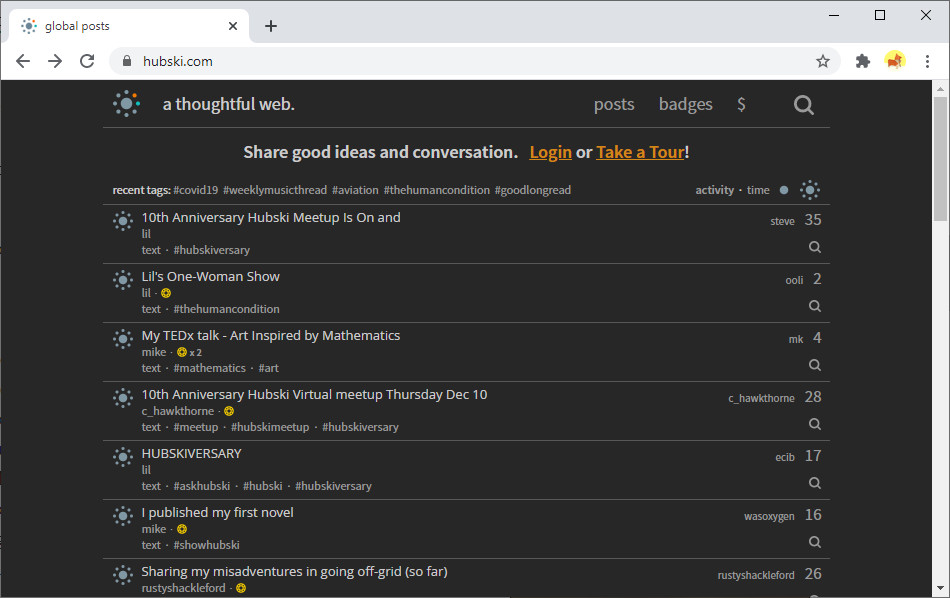Viewport: 950px width, 598px height.
Task: Open the #hubskimeetup tag
Action: click(x=270, y=427)
